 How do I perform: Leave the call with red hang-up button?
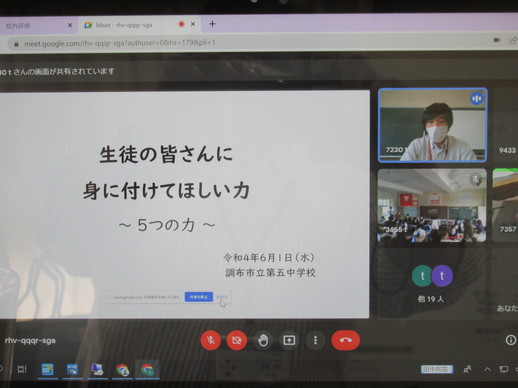click(x=346, y=340)
